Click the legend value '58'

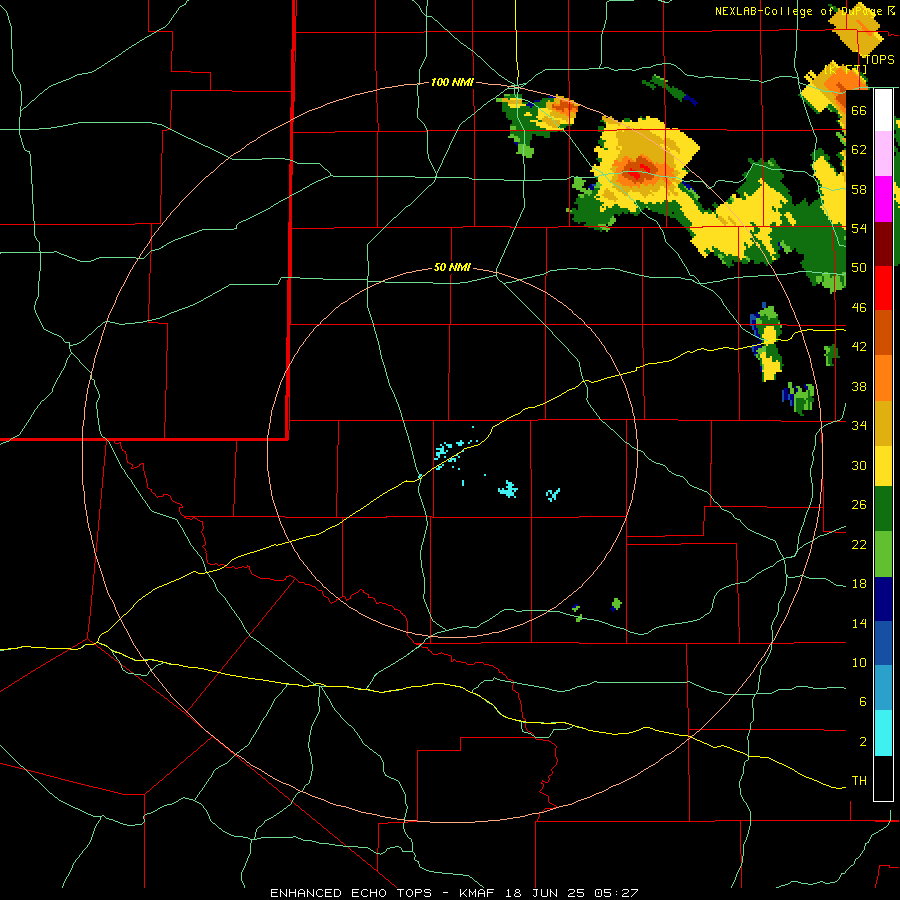click(859, 189)
